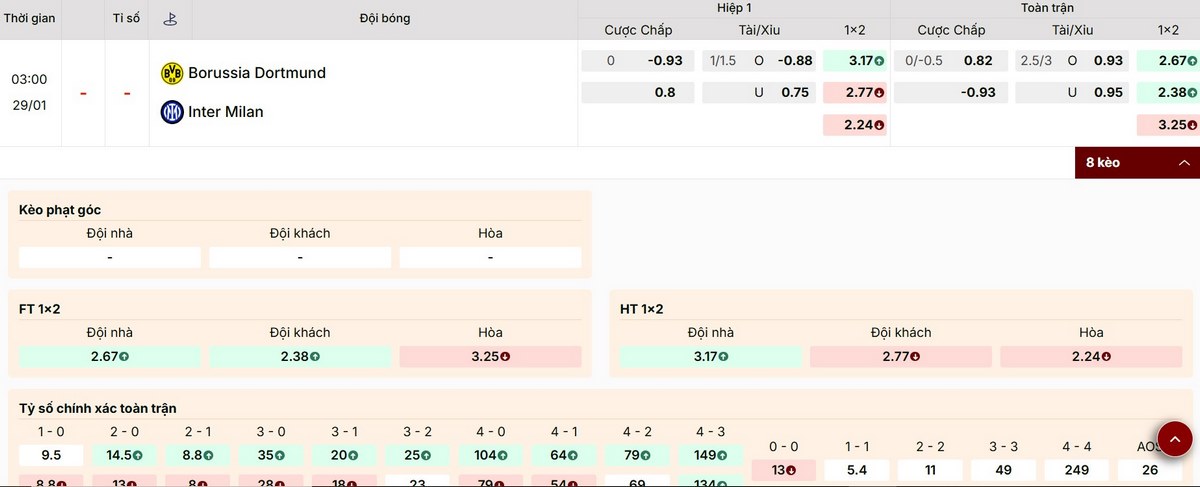Screen dimensions: 1200x487
Task: Pick Hòa odds 3.25 in FT 1×2 panel
Action: (490, 357)
